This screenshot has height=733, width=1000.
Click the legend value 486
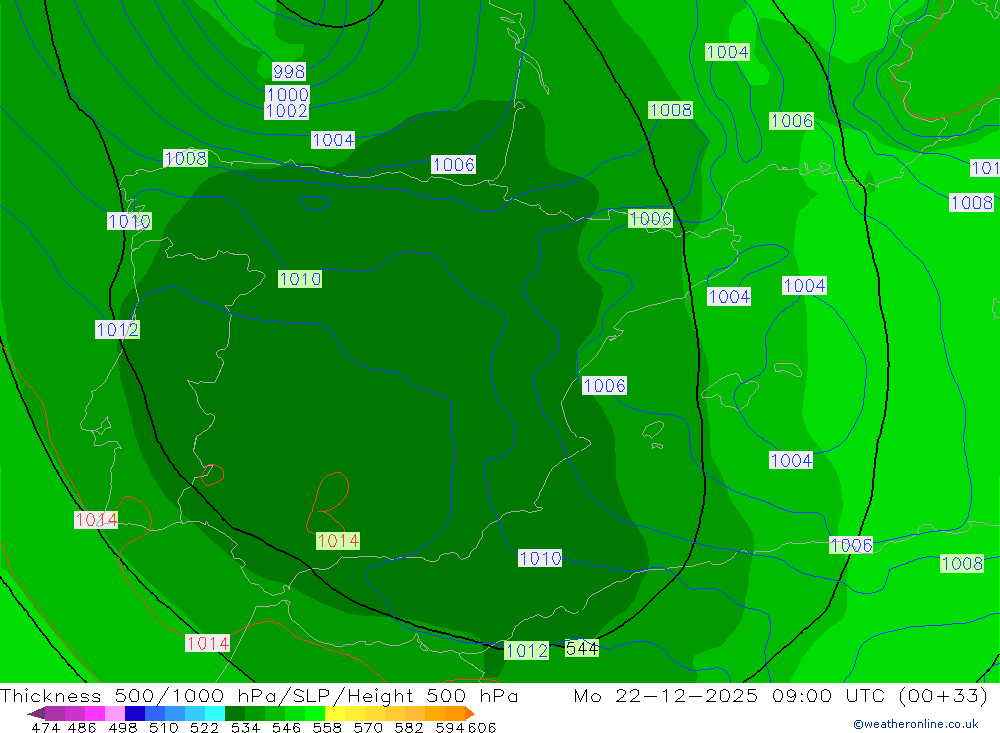(x=82, y=728)
